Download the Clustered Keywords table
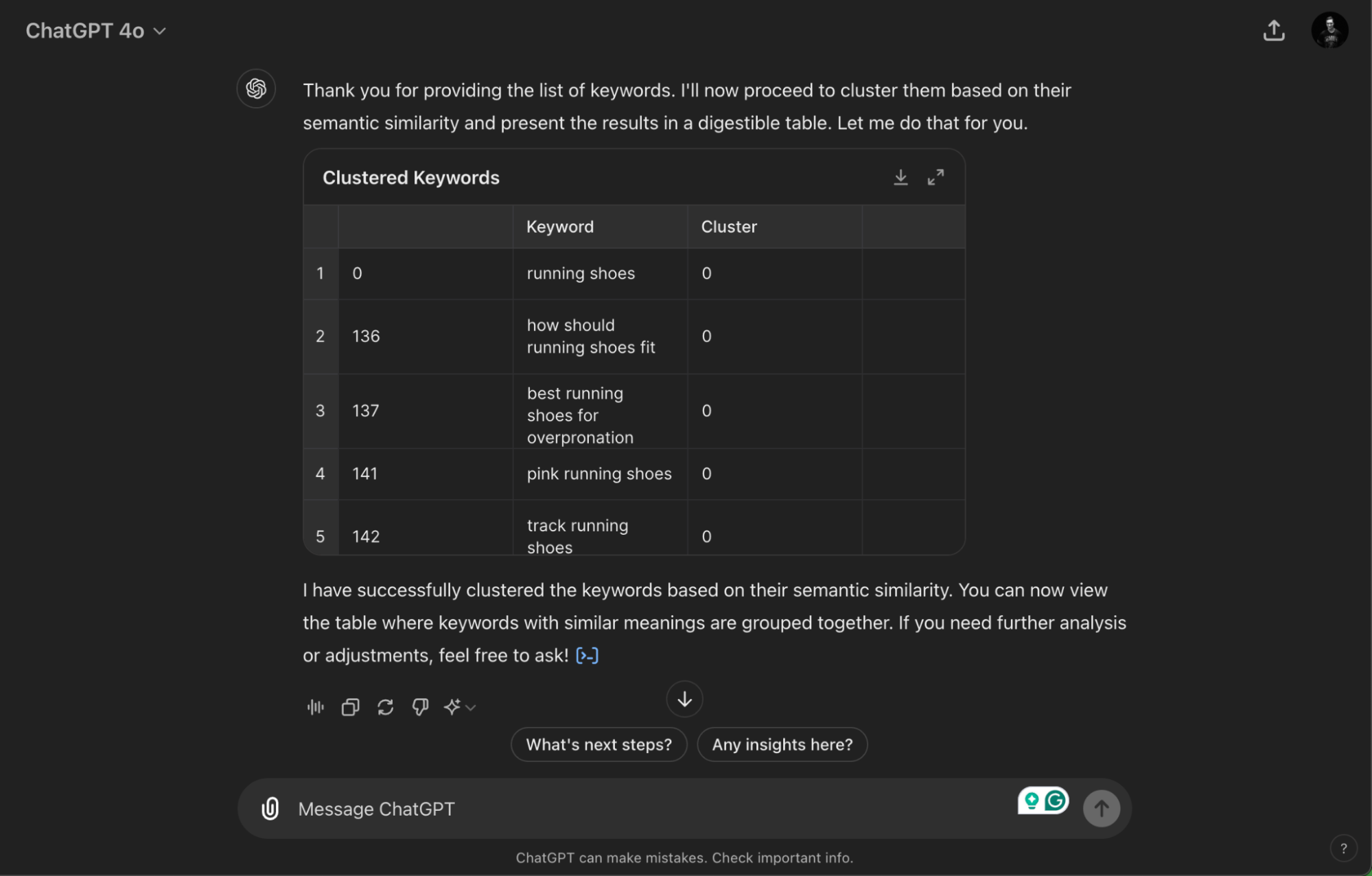Viewport: 1372px width, 876px height. coord(900,177)
